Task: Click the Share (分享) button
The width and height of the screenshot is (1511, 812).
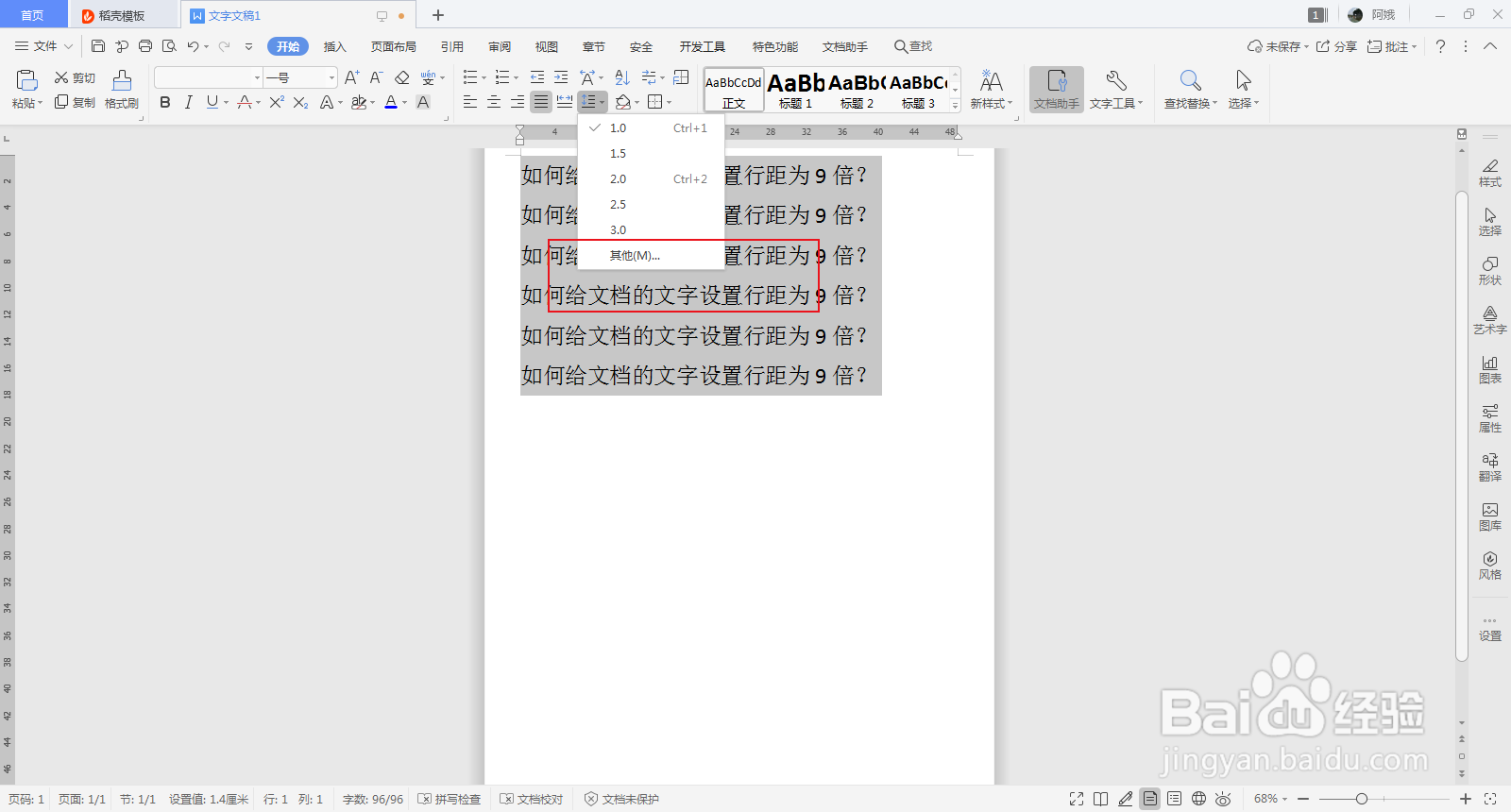Action: click(x=1336, y=46)
